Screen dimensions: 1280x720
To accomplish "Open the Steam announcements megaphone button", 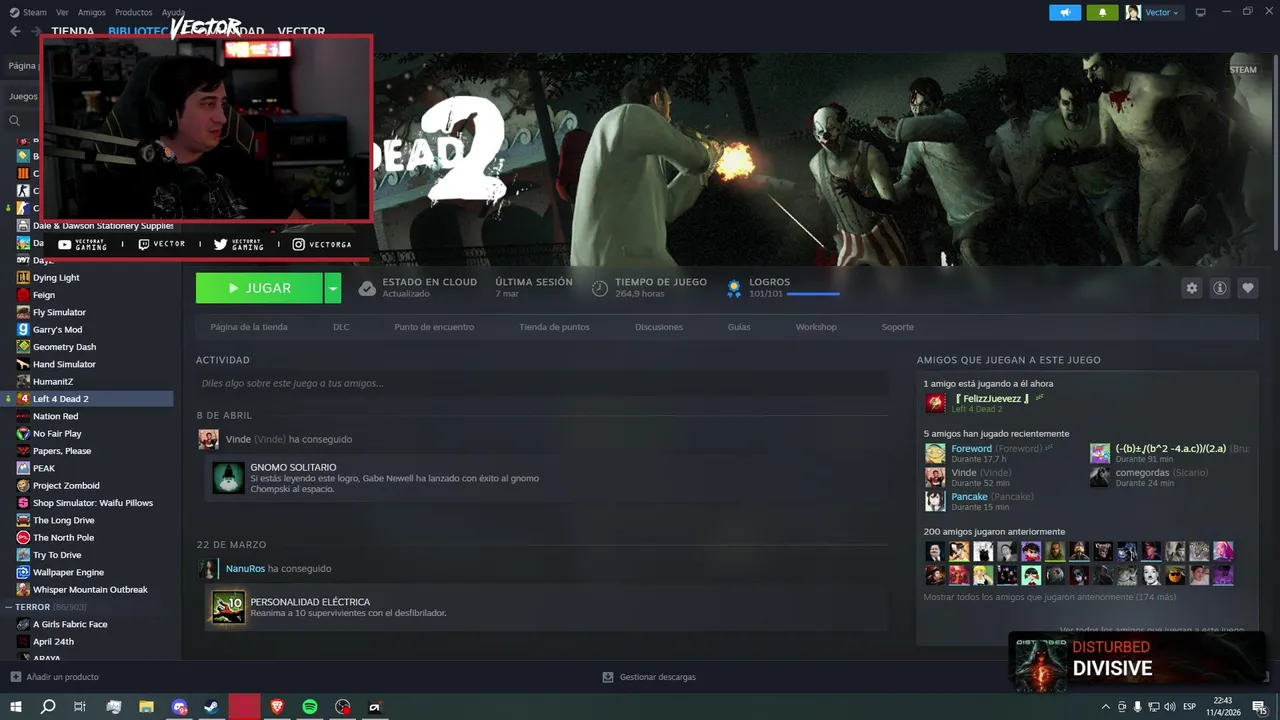I will pyautogui.click(x=1065, y=12).
